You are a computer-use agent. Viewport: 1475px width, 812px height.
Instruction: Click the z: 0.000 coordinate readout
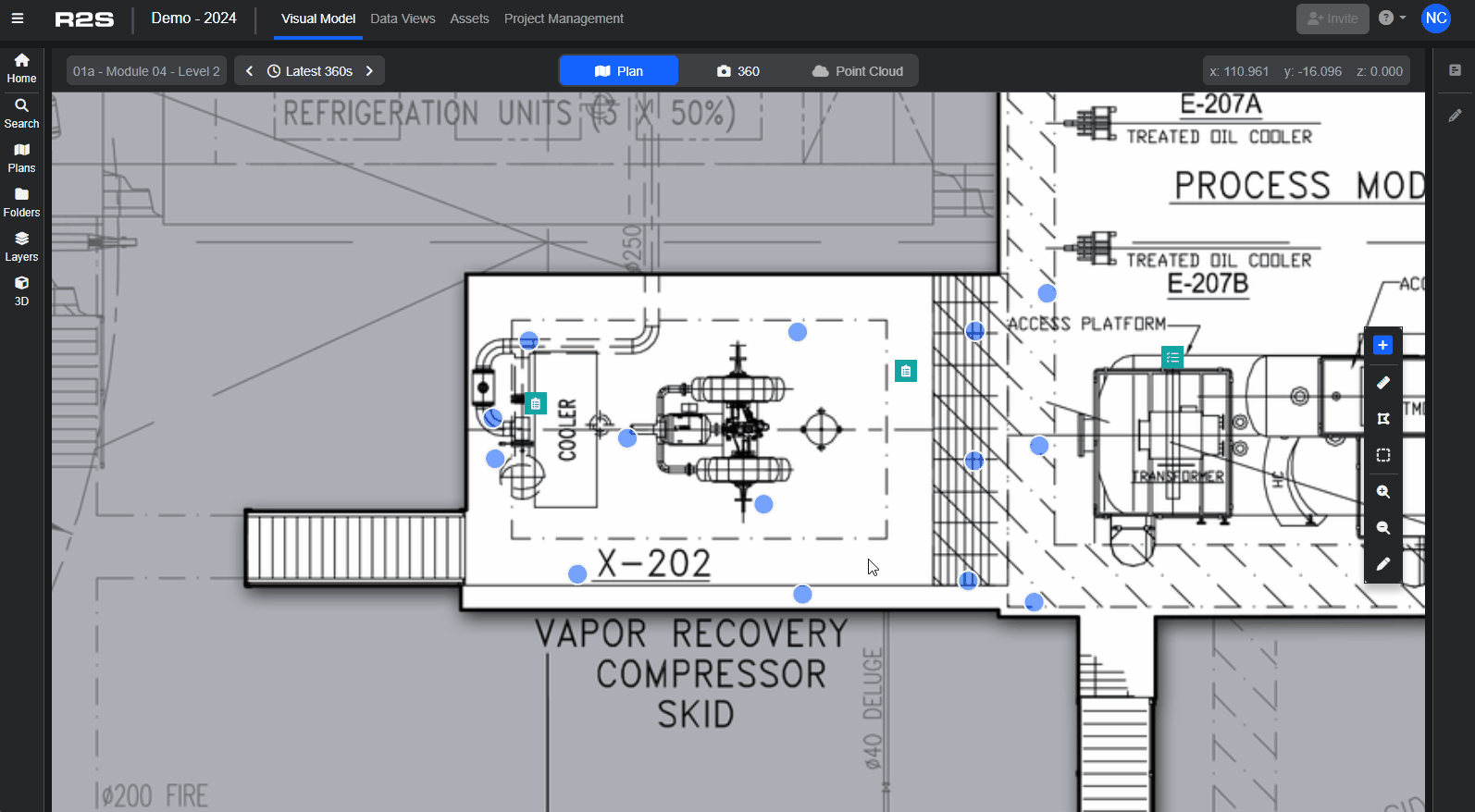pos(1380,71)
